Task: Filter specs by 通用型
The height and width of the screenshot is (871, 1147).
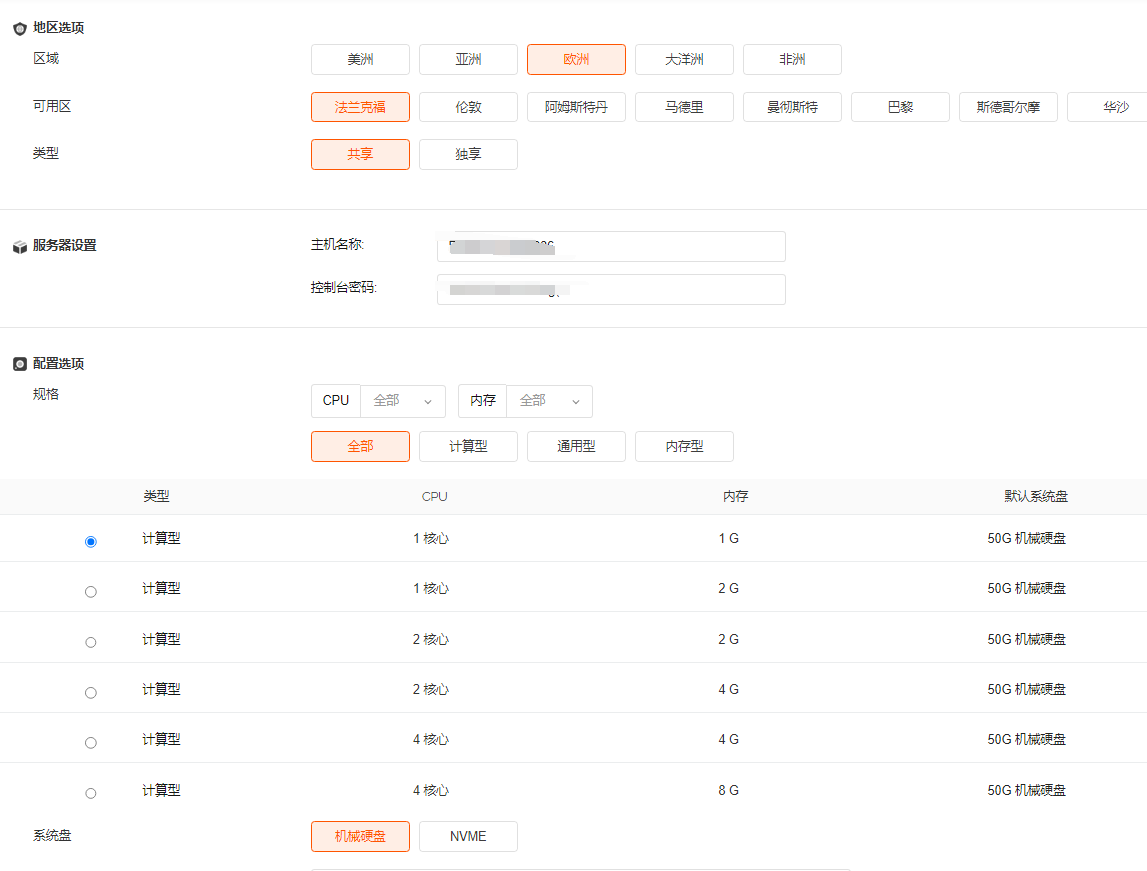Action: coord(576,447)
